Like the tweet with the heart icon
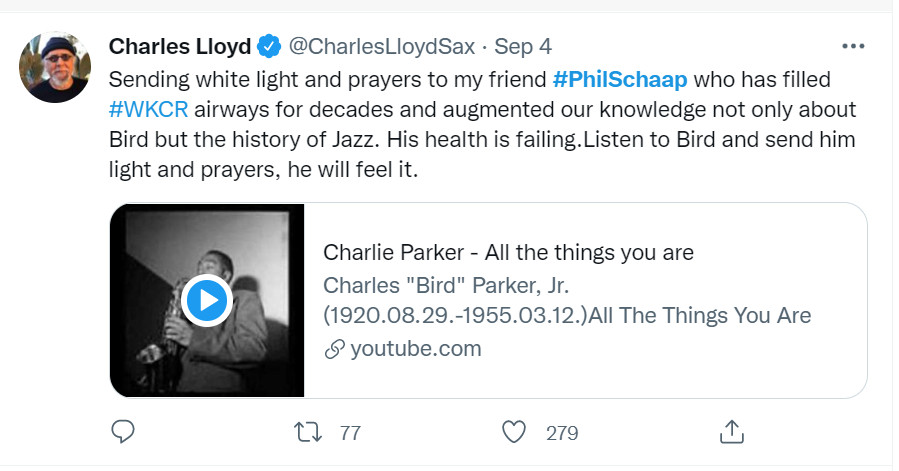This screenshot has width=899, height=471. (514, 432)
